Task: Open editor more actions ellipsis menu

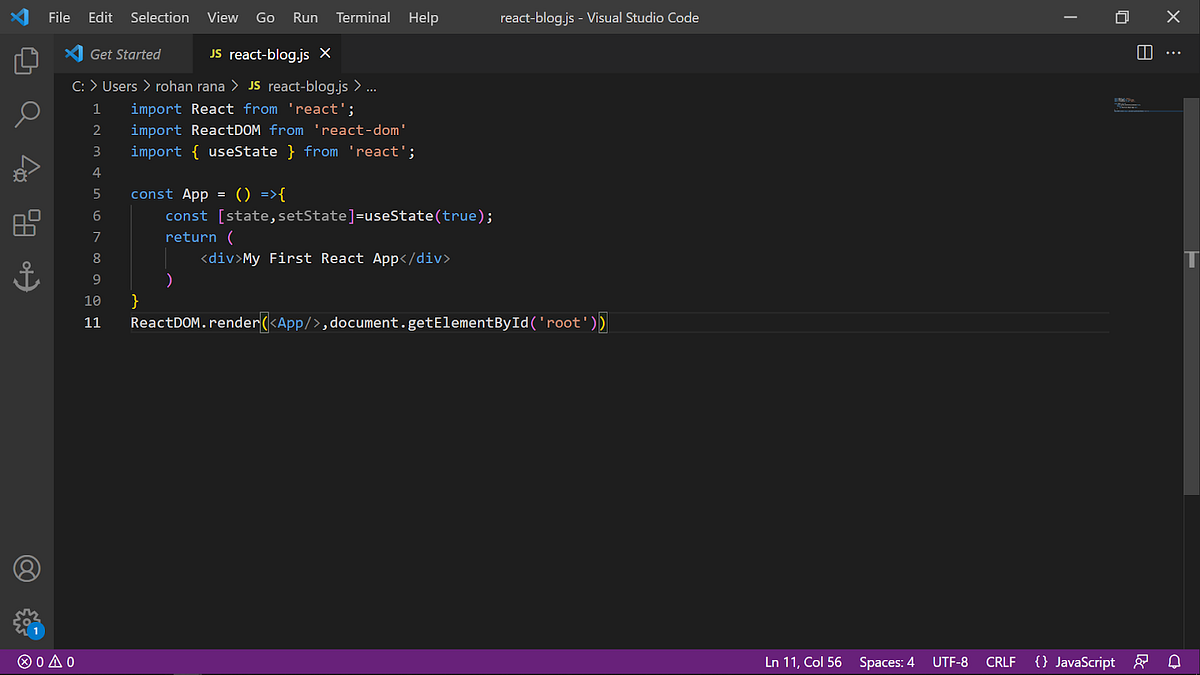Action: pyautogui.click(x=1174, y=53)
